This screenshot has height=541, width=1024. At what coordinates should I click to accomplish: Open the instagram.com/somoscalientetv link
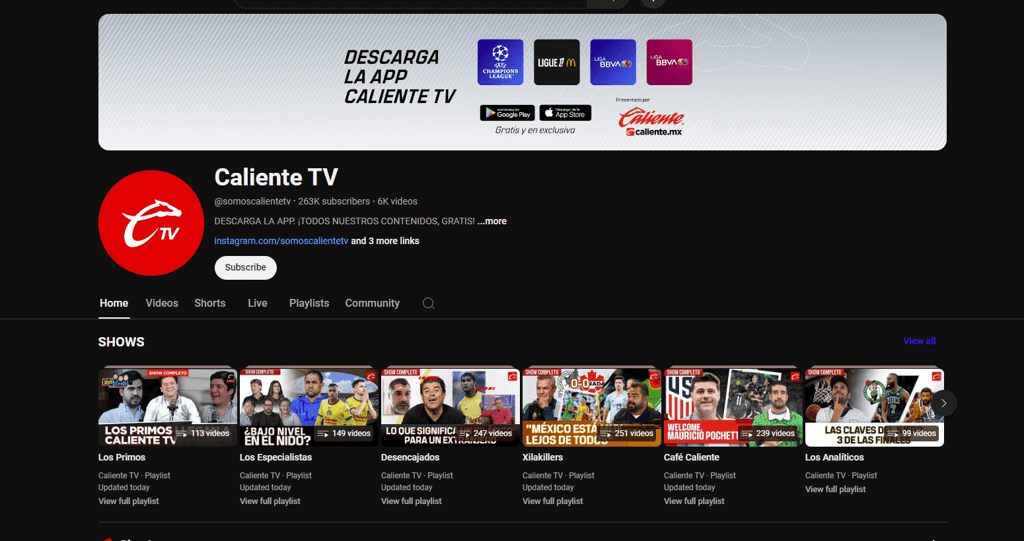281,241
